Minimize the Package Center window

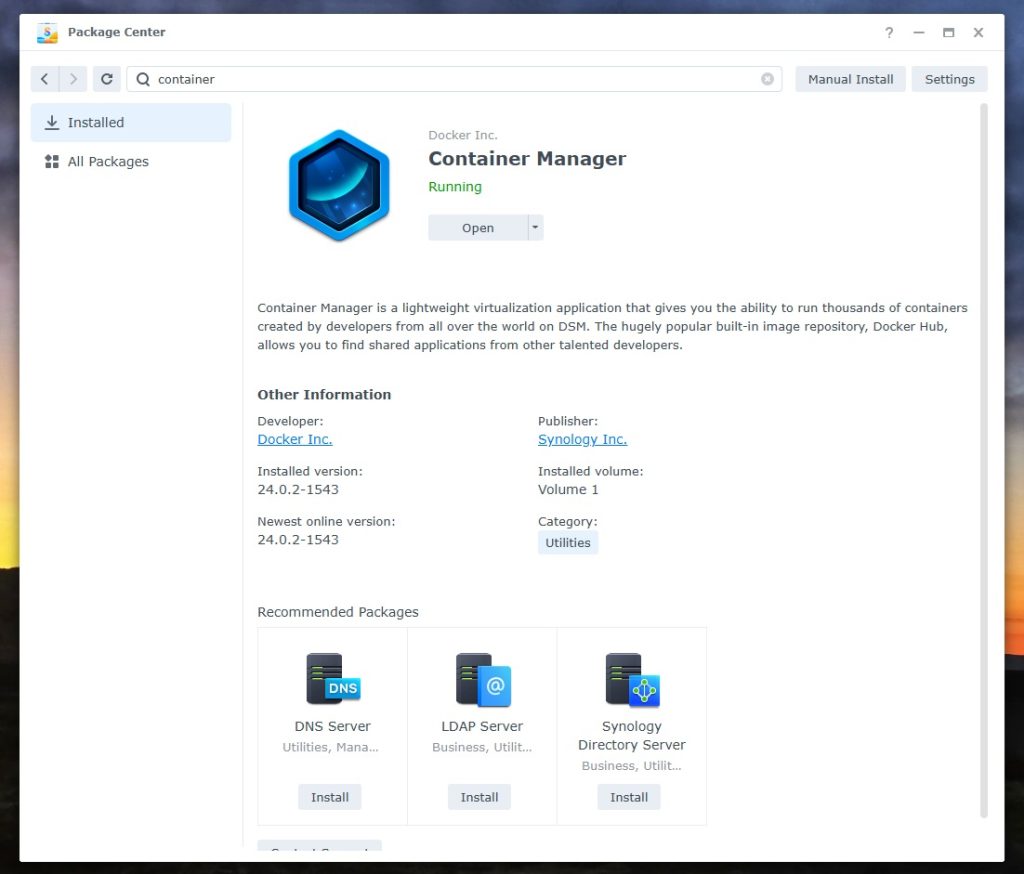click(919, 33)
